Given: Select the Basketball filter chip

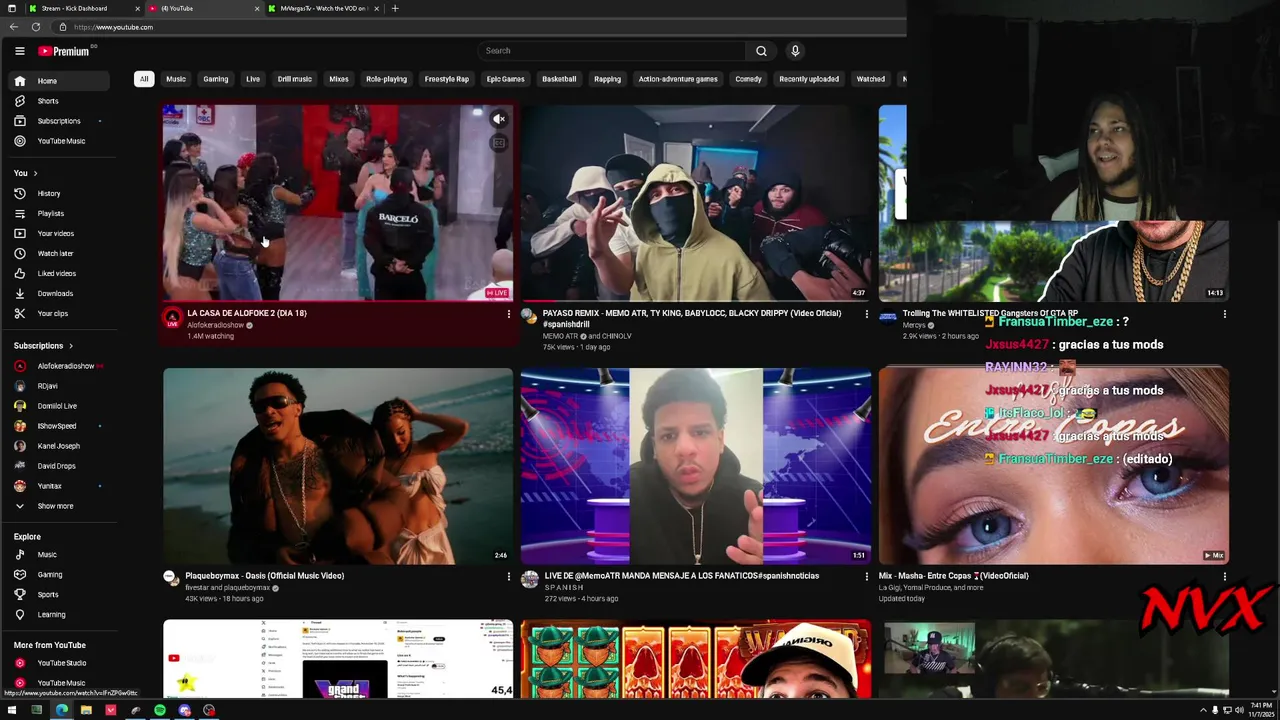Looking at the screenshot, I should pyautogui.click(x=559, y=79).
